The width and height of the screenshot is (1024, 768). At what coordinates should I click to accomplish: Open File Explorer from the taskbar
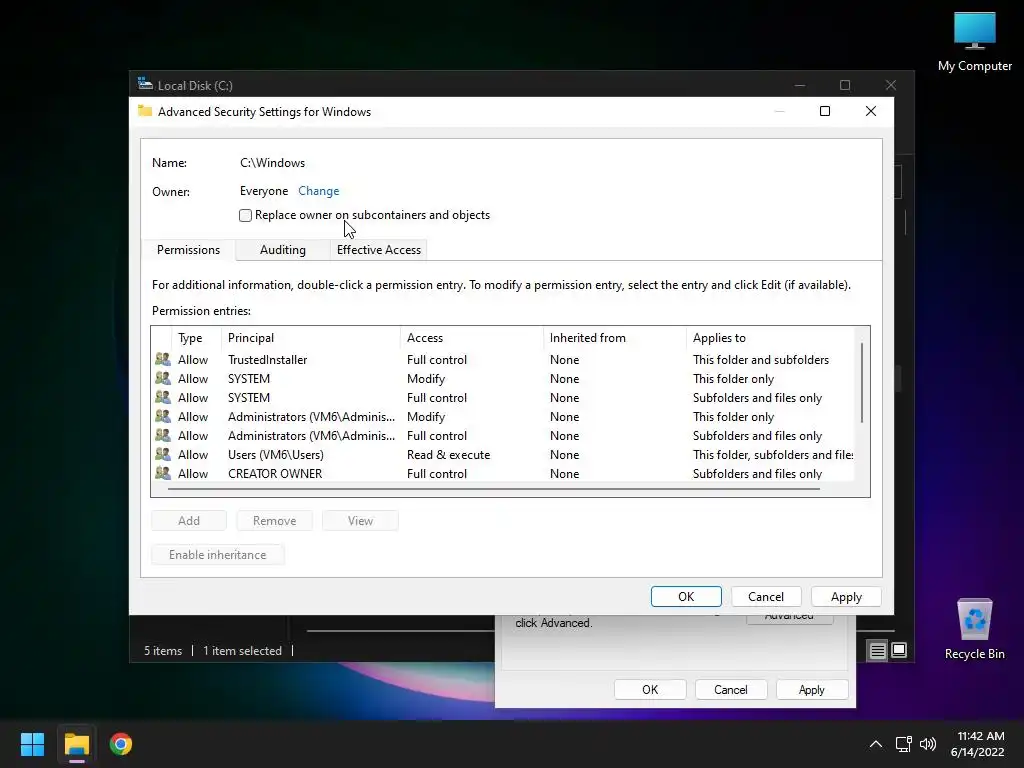pos(76,744)
